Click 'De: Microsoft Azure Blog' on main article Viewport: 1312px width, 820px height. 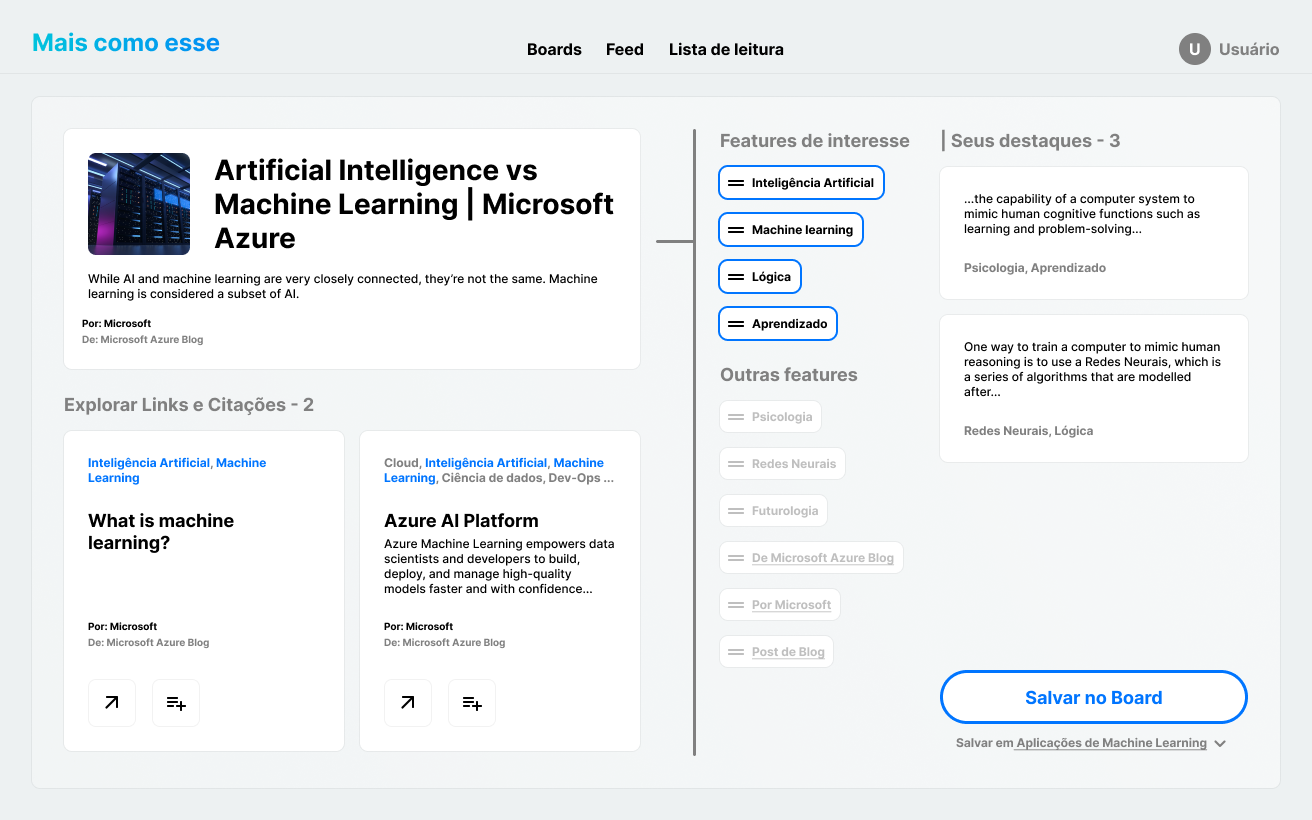(x=142, y=340)
